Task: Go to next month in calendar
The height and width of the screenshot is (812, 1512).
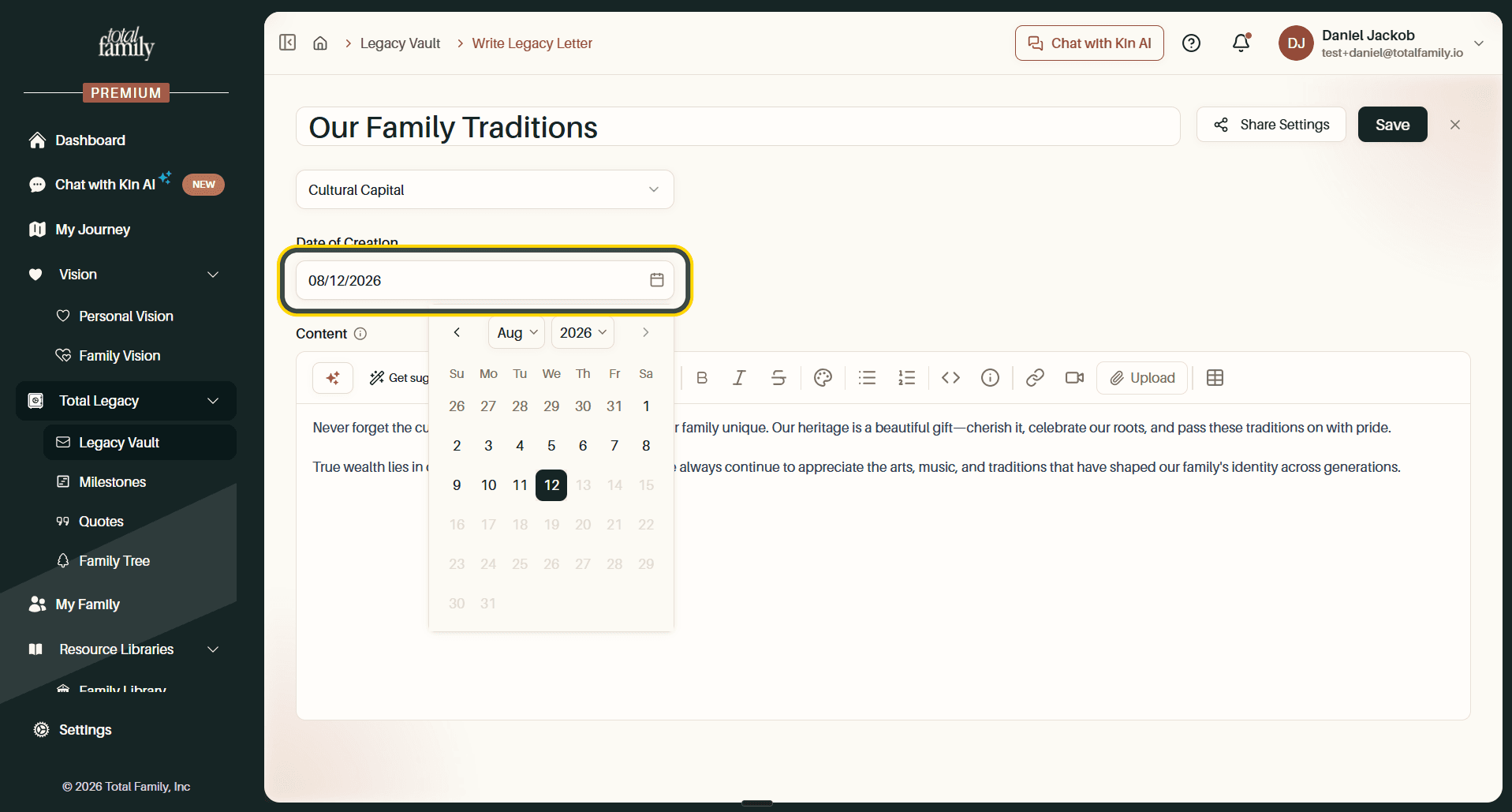Action: pyautogui.click(x=645, y=333)
